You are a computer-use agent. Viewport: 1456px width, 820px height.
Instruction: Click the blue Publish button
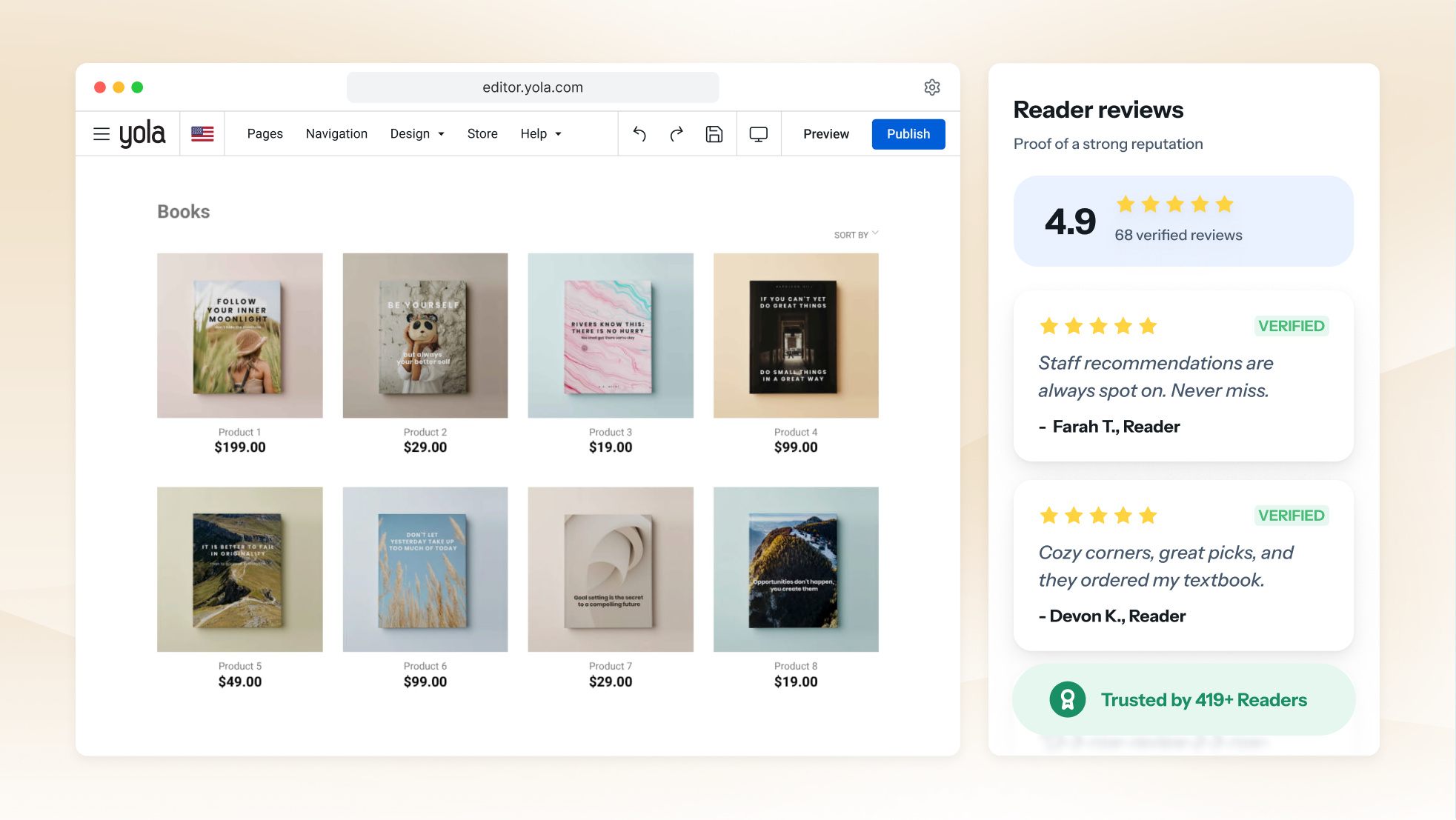click(x=908, y=134)
